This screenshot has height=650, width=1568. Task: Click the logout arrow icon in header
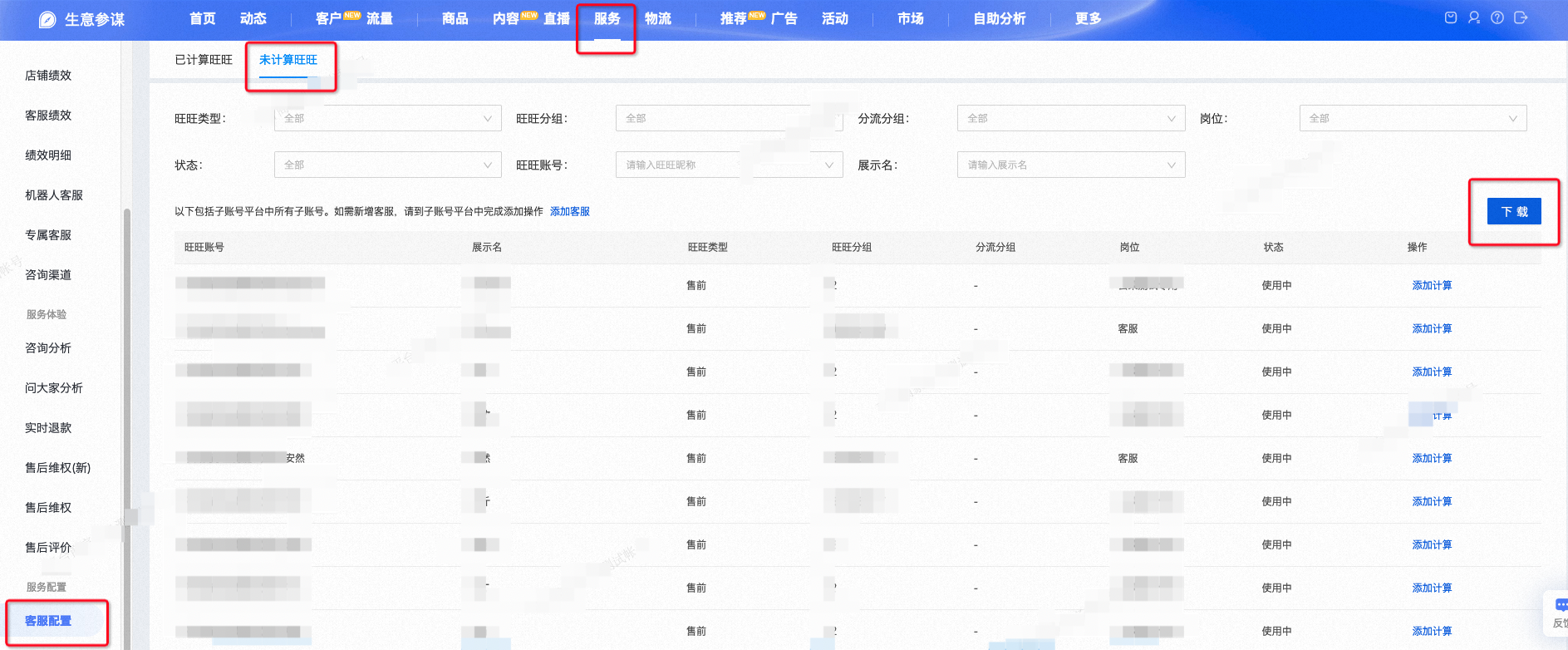coord(1521,17)
